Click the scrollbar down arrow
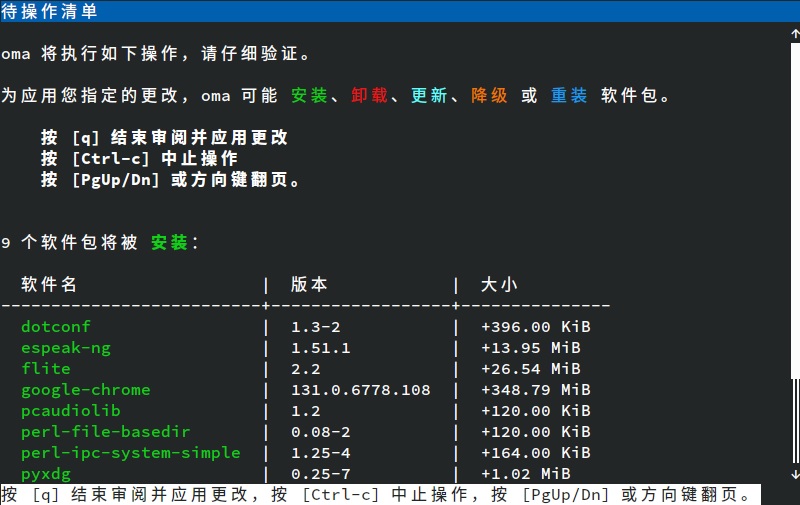 click(x=795, y=474)
